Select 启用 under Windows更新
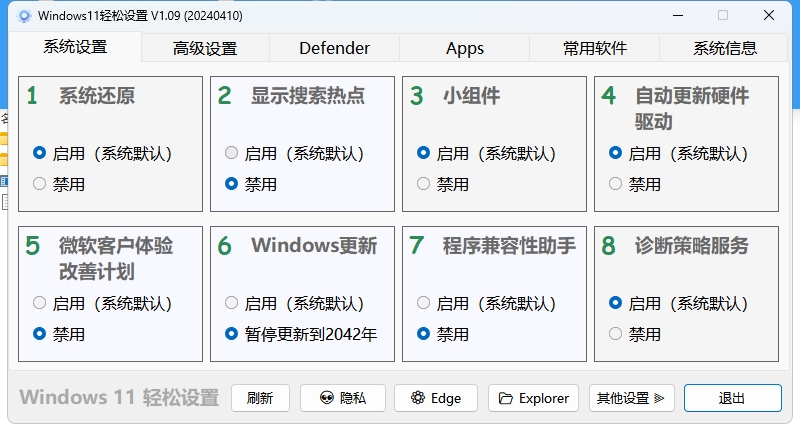Viewport: 800px width, 431px height. coord(294,303)
